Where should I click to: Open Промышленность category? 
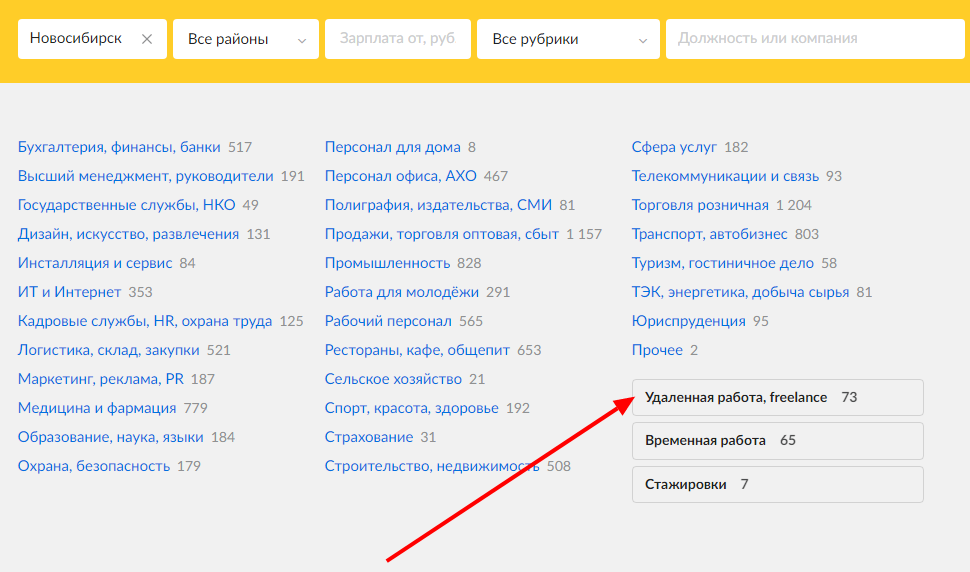coord(387,263)
